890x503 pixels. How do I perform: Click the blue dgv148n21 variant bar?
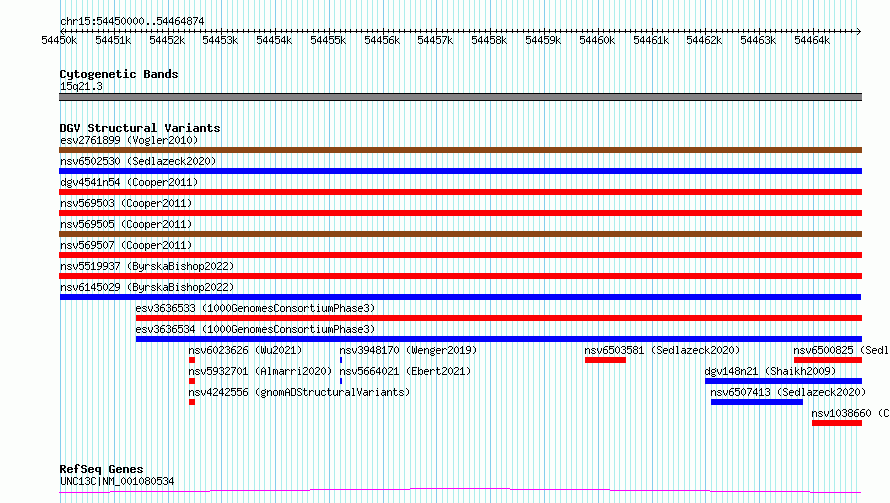[783, 381]
